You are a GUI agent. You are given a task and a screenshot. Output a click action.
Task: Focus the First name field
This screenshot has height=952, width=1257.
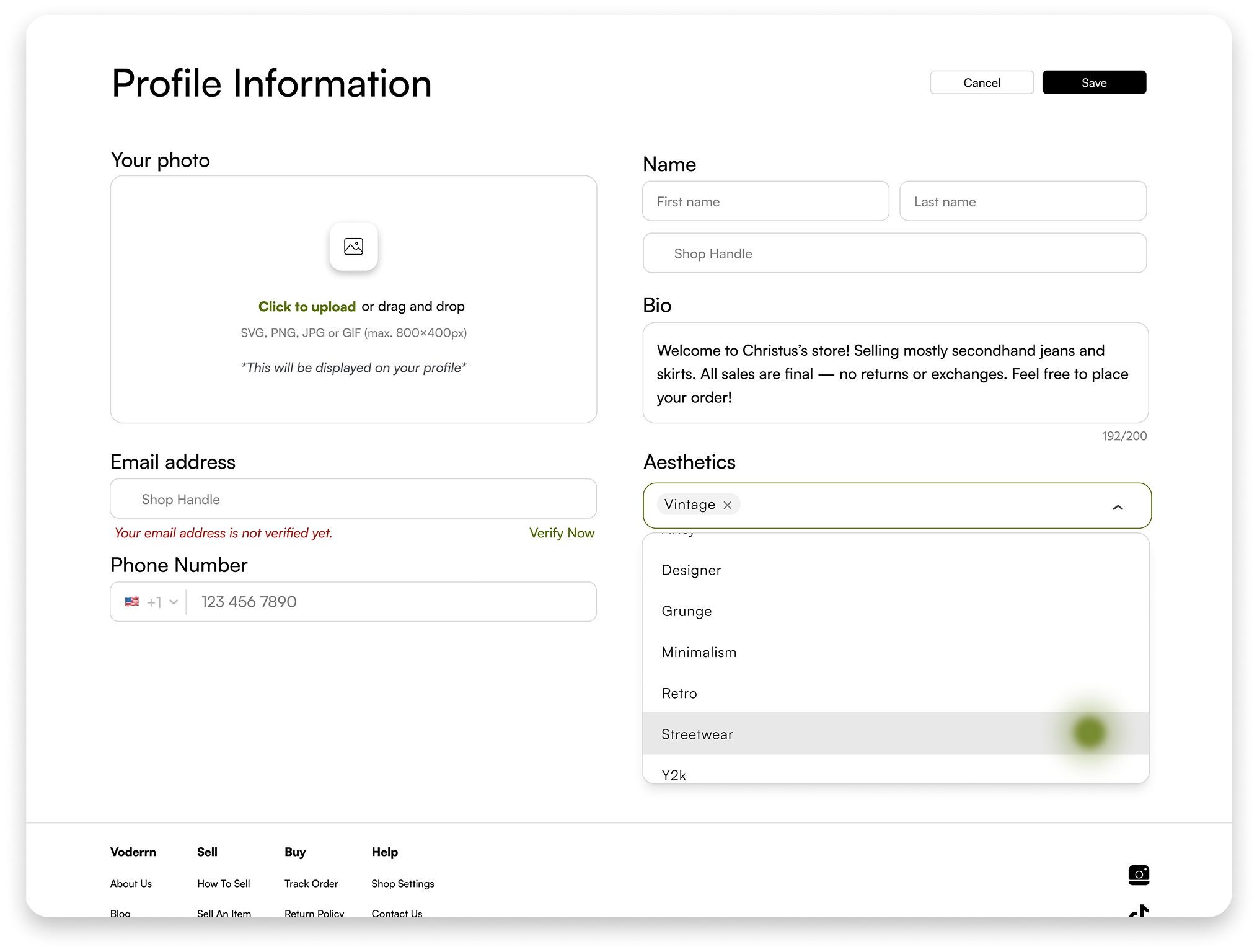(x=765, y=201)
